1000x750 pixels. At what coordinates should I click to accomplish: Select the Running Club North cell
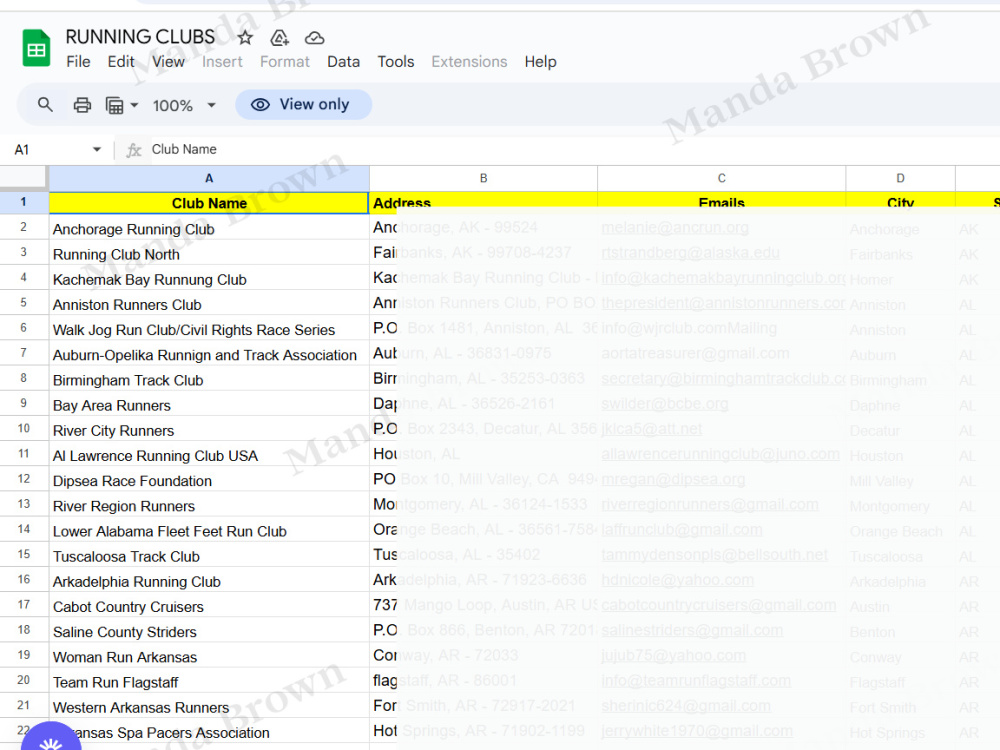[x=209, y=253]
